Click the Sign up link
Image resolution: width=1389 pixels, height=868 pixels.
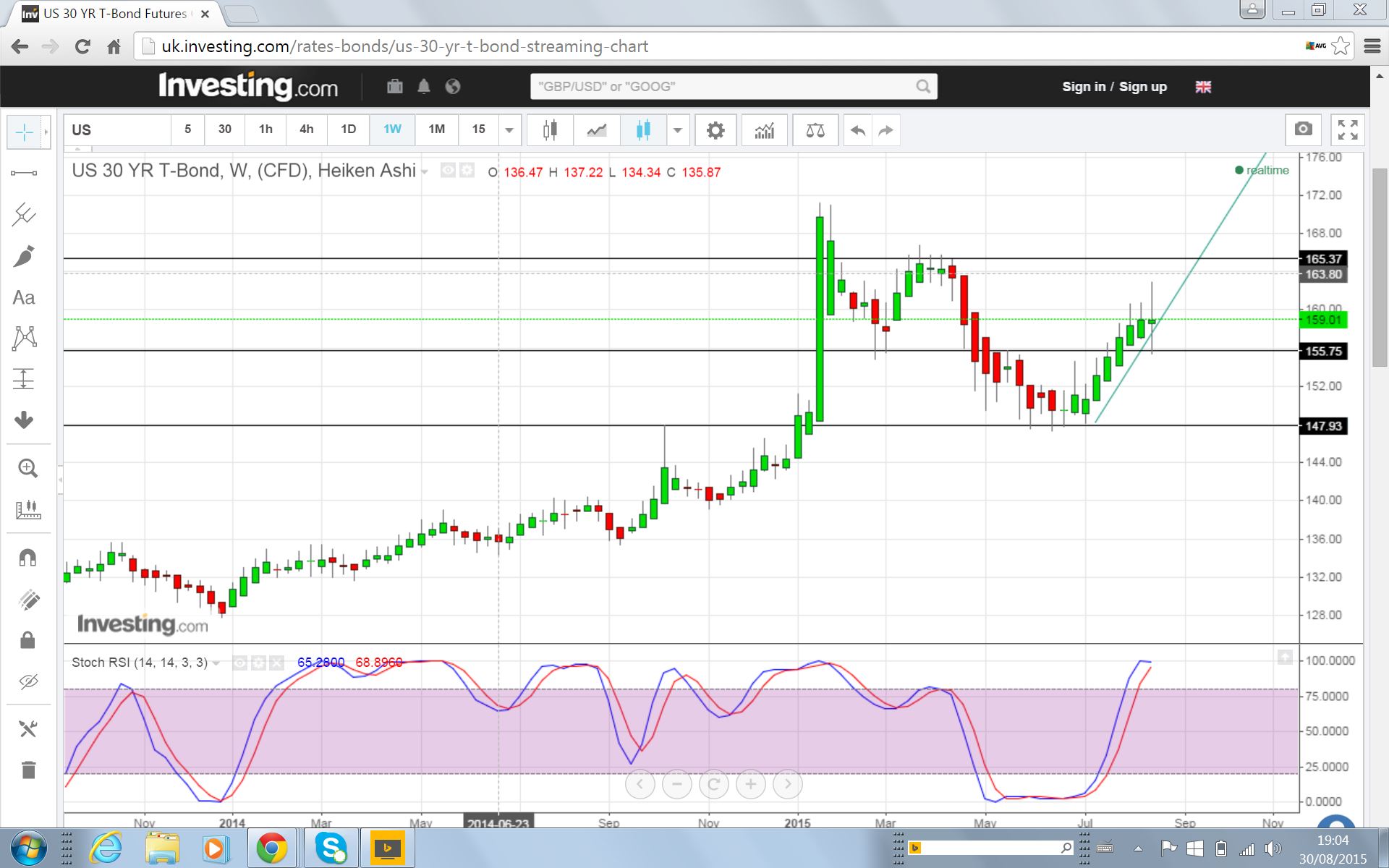[x=1143, y=87]
